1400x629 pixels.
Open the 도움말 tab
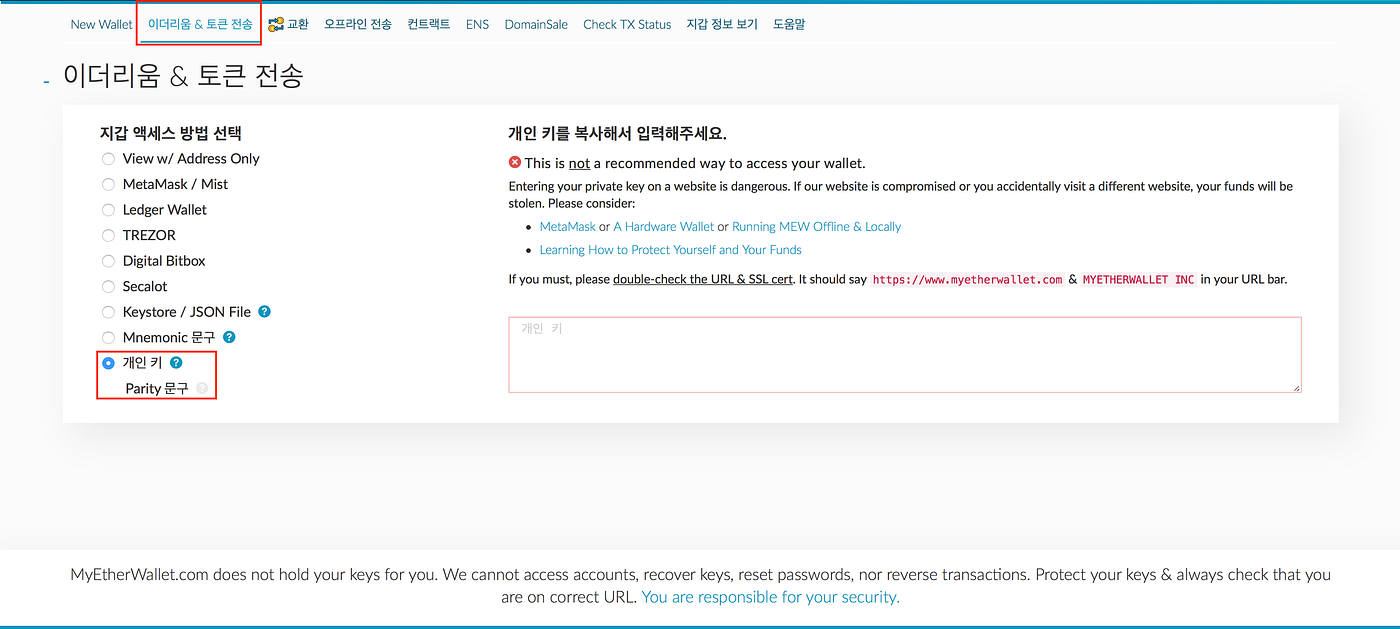[x=789, y=23]
